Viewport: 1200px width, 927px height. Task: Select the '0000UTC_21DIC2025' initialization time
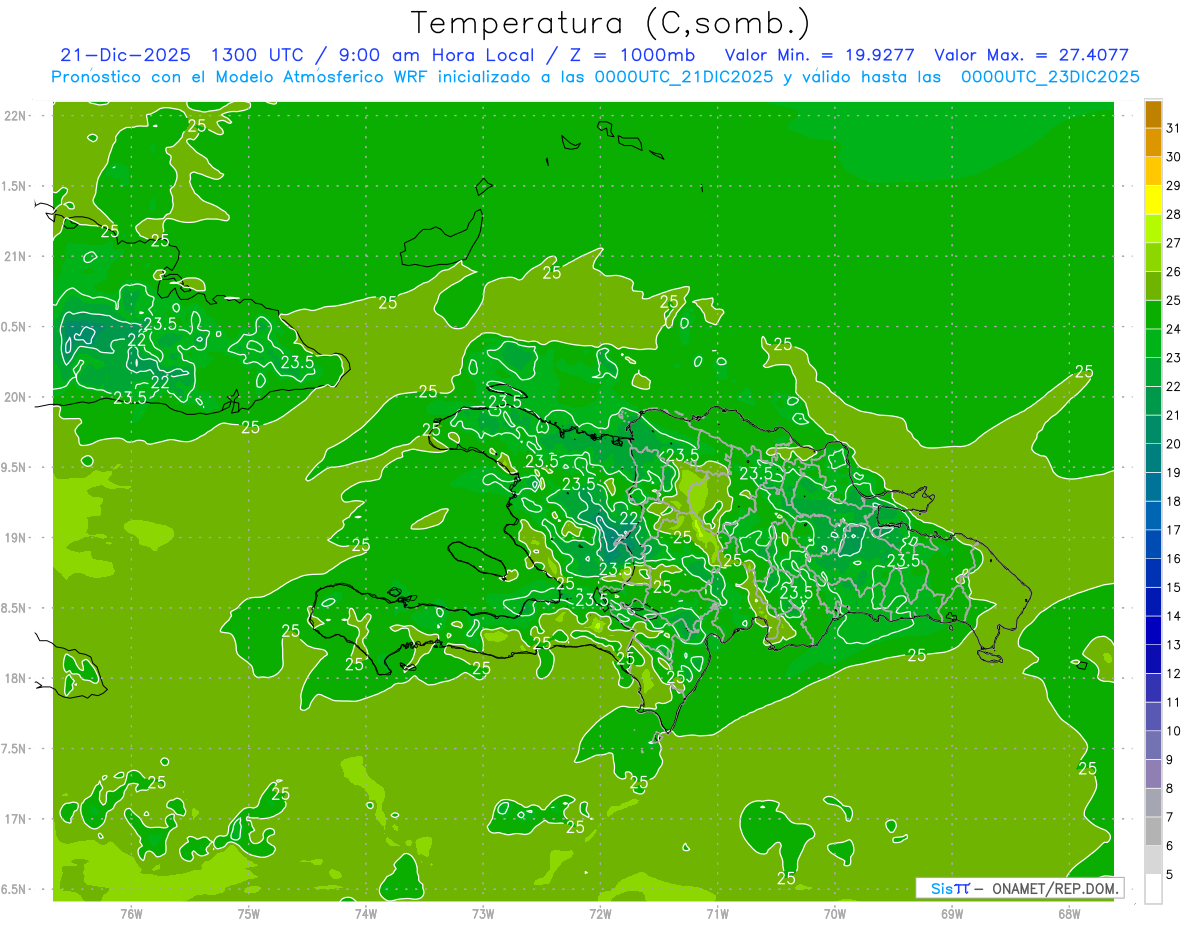[685, 77]
